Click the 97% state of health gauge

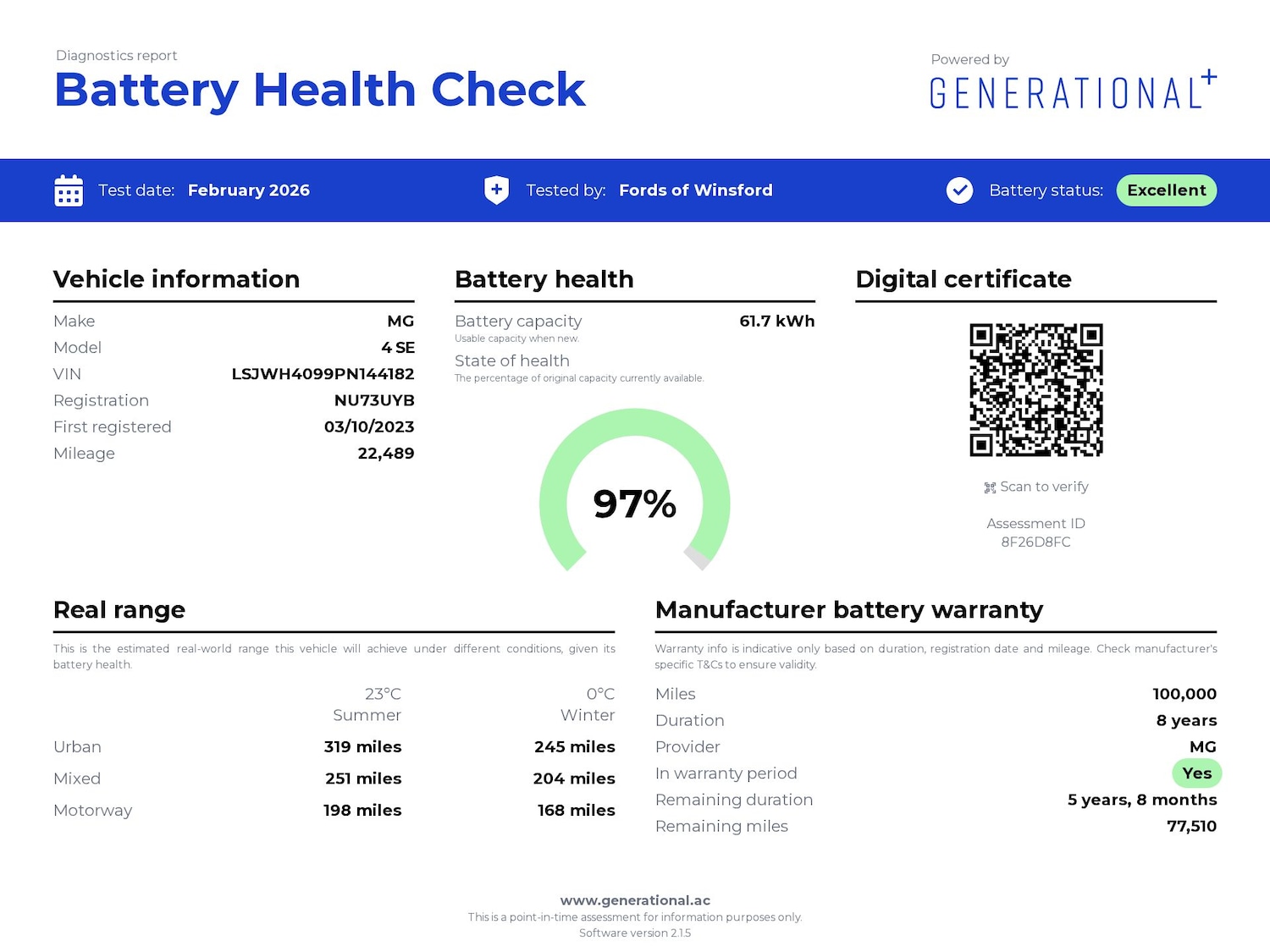coord(634,504)
